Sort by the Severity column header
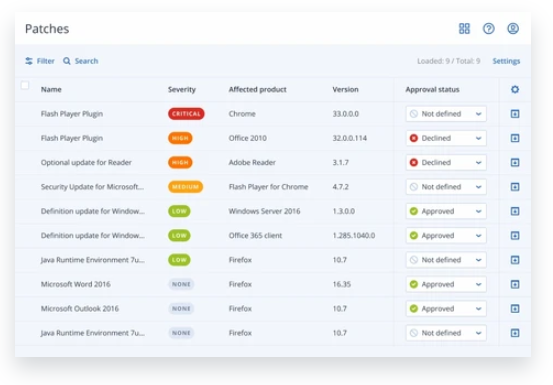The image size is (553, 385). click(182, 90)
